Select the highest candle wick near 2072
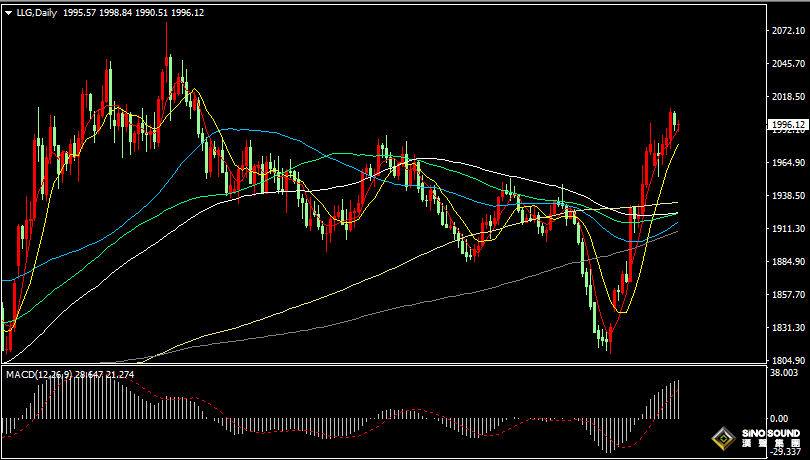This screenshot has width=810, height=460. 167,40
